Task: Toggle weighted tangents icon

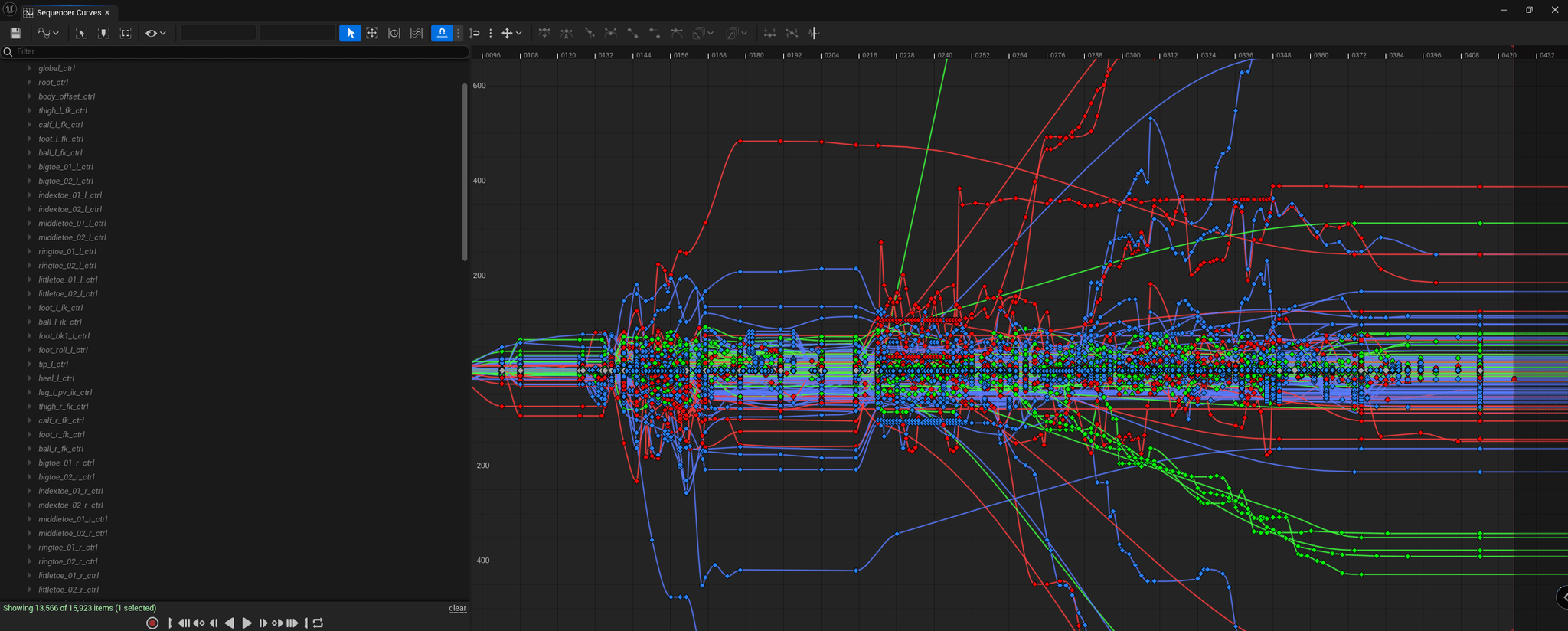Action: click(x=677, y=33)
